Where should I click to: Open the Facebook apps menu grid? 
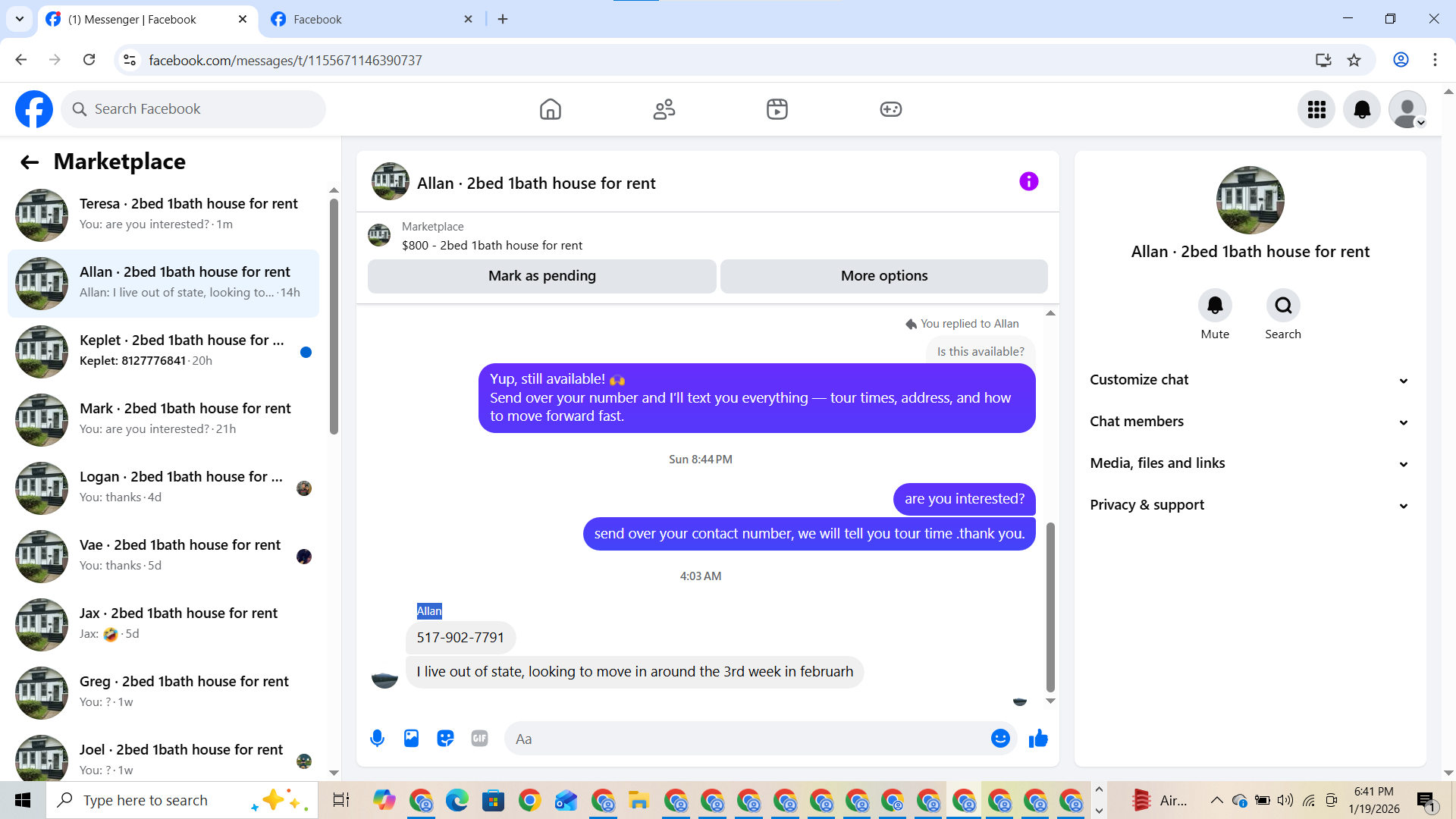(x=1316, y=109)
